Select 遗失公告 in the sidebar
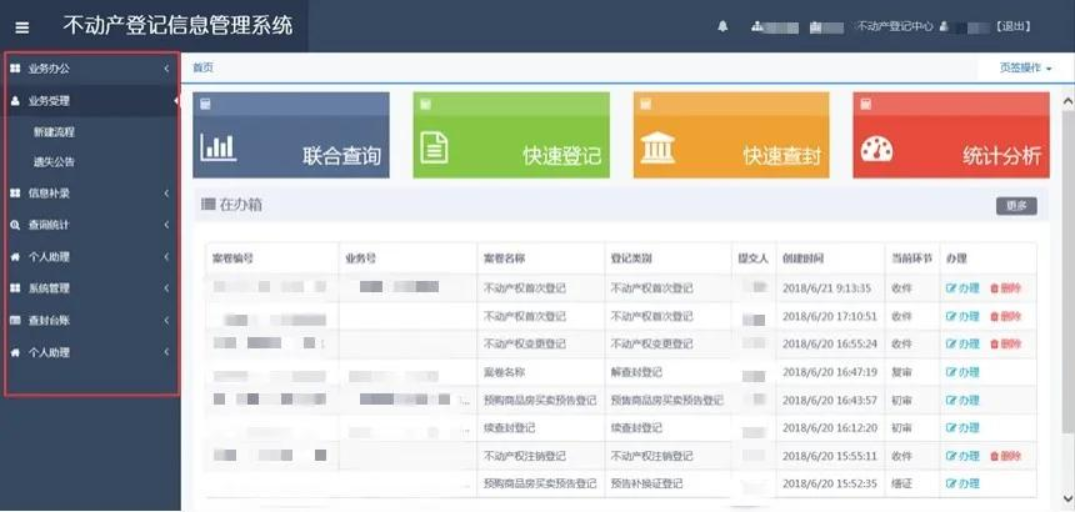1077x516 pixels. [54, 163]
